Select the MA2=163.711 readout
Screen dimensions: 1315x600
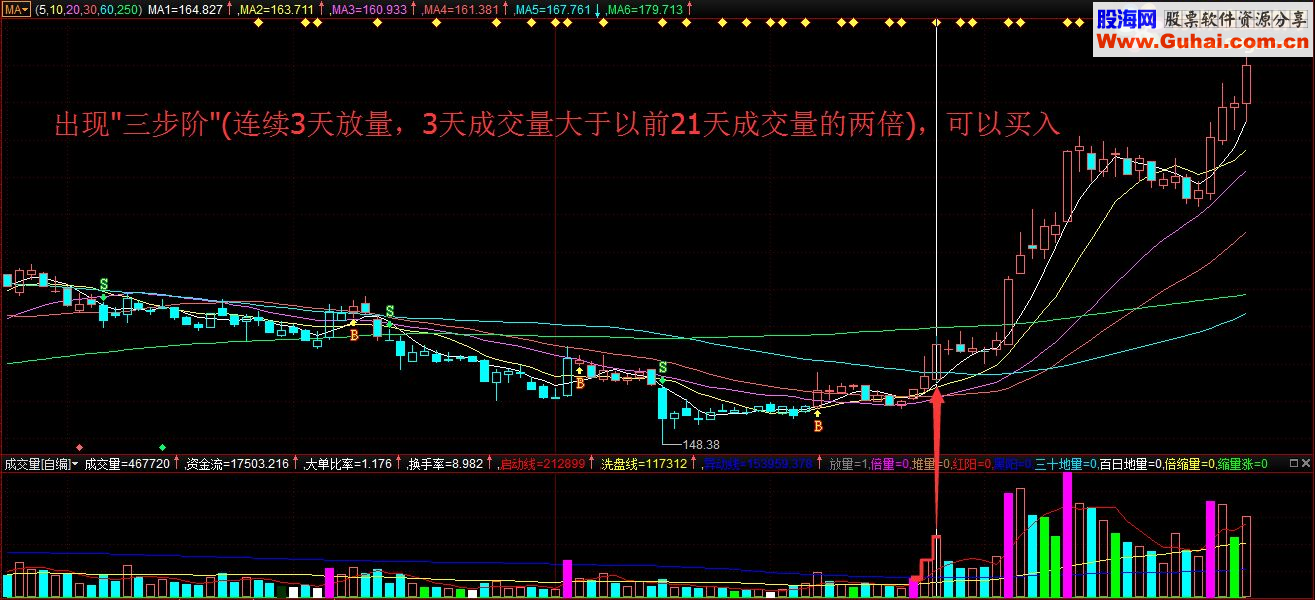[277, 9]
